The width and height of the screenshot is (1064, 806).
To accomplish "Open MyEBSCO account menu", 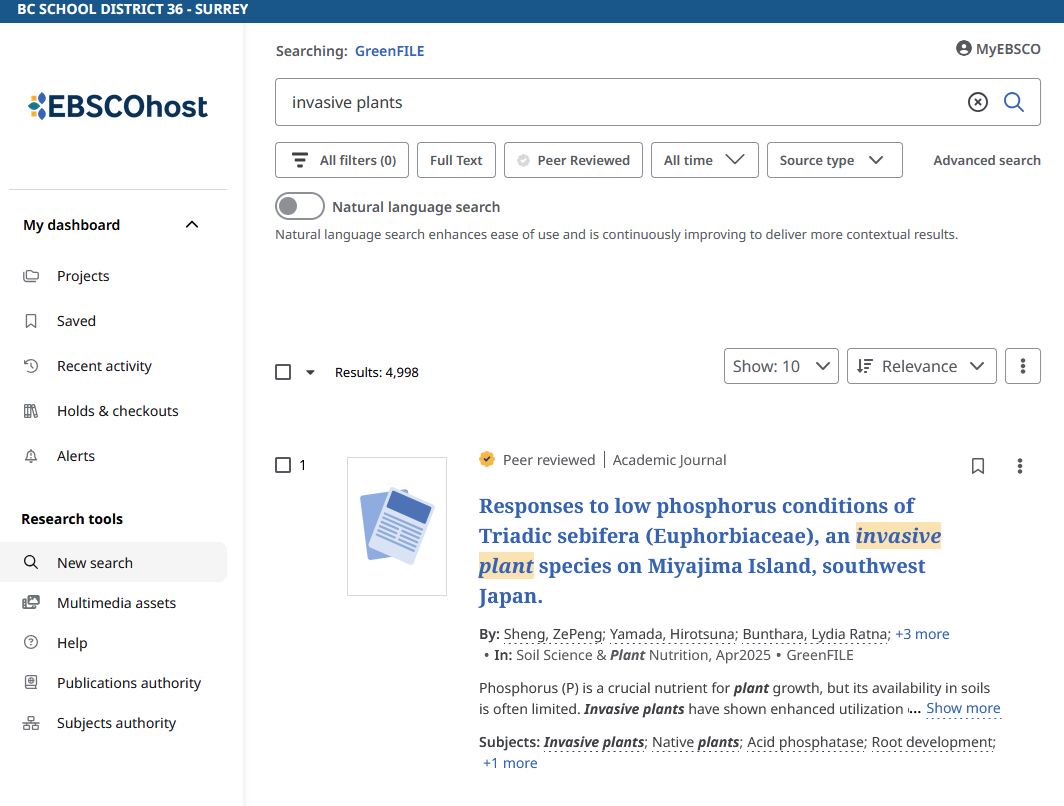I will coord(998,49).
